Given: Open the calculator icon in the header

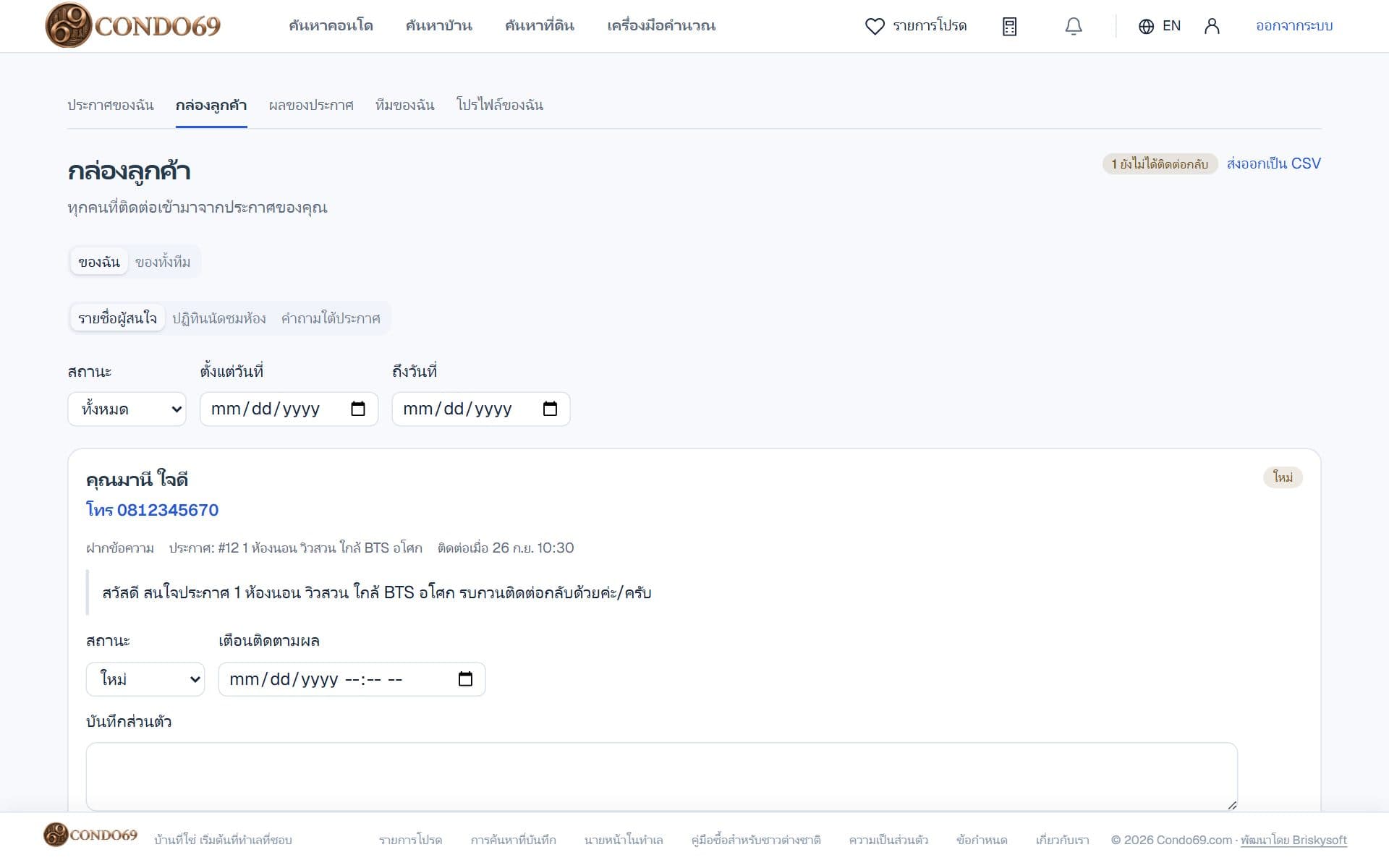Looking at the screenshot, I should [x=1009, y=26].
